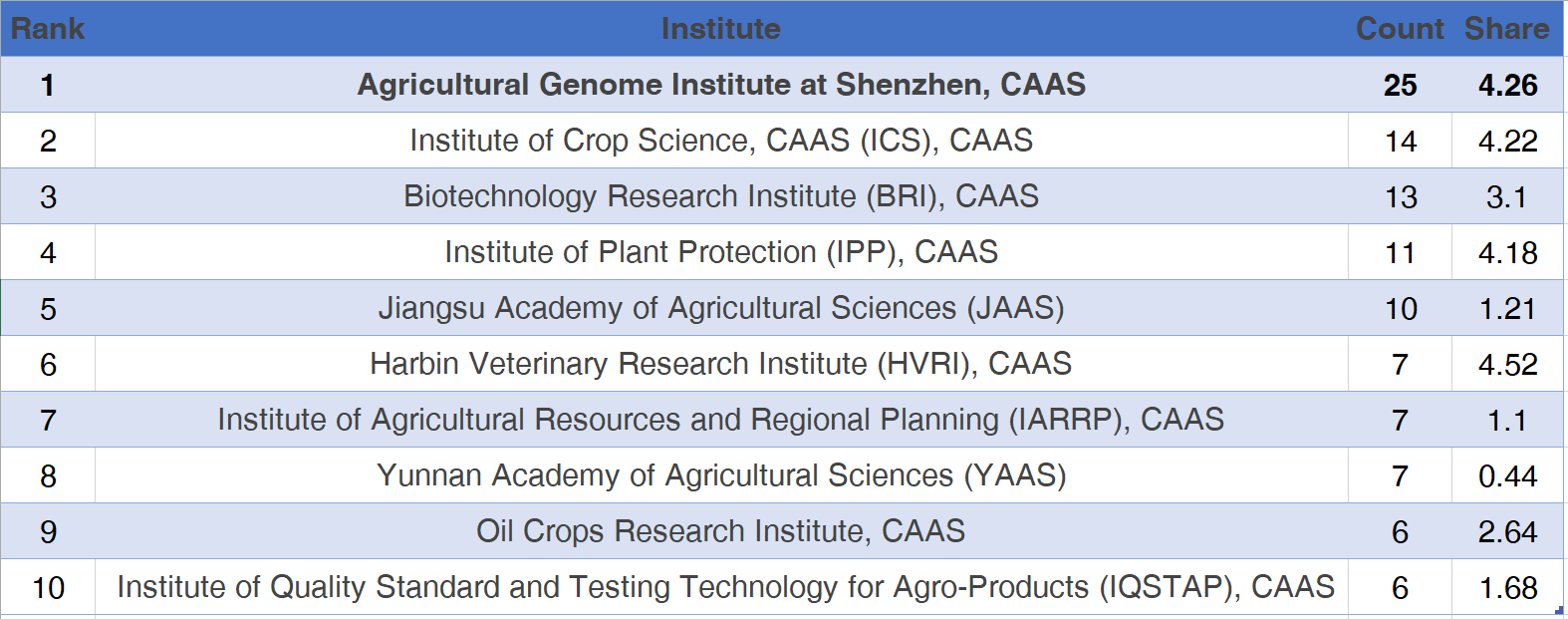Click the Institute column header
This screenshot has width=1568, height=619.
tap(720, 29)
